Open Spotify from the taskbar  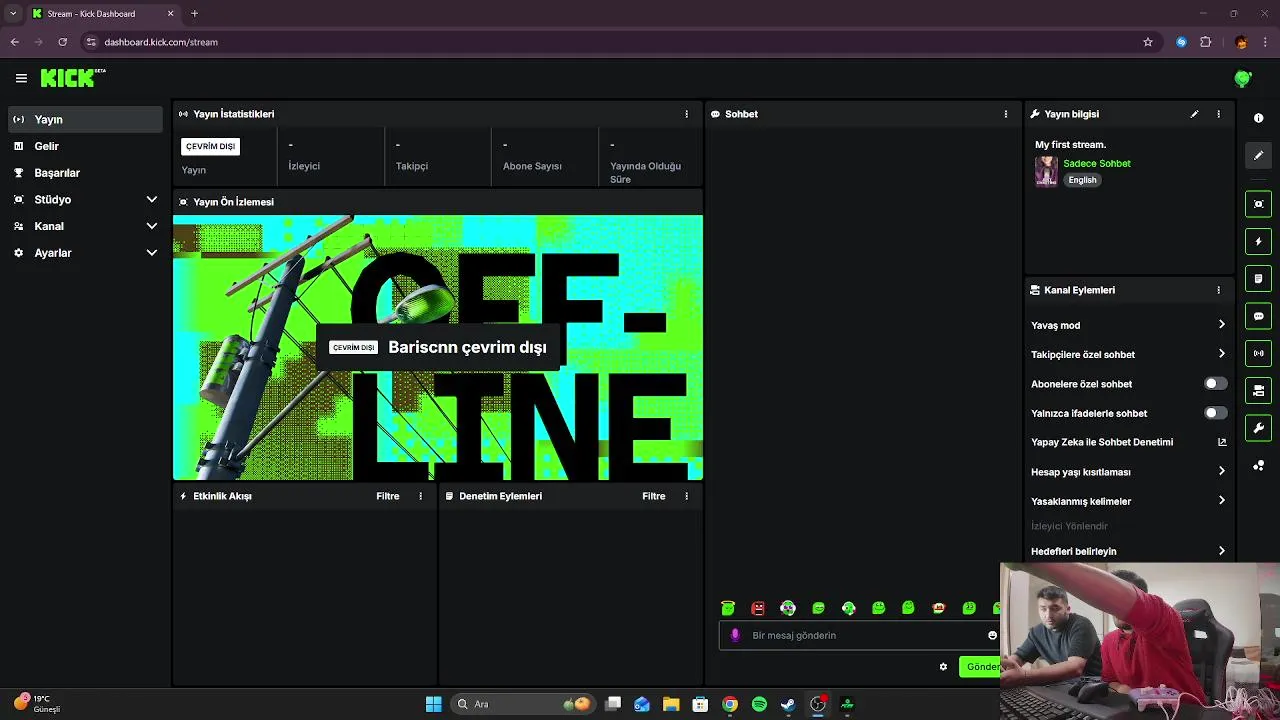759,704
